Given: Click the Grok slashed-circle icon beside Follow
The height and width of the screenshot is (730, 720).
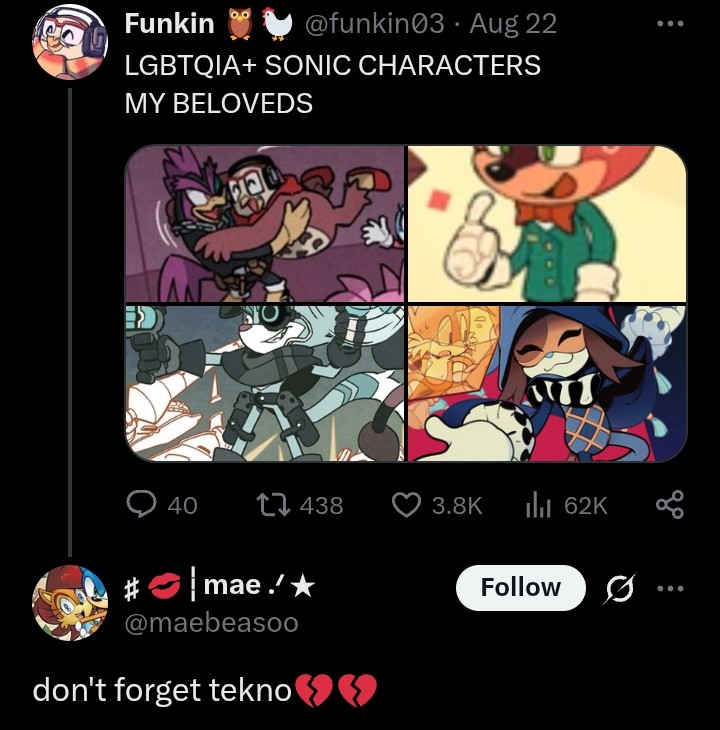Looking at the screenshot, I should [619, 588].
